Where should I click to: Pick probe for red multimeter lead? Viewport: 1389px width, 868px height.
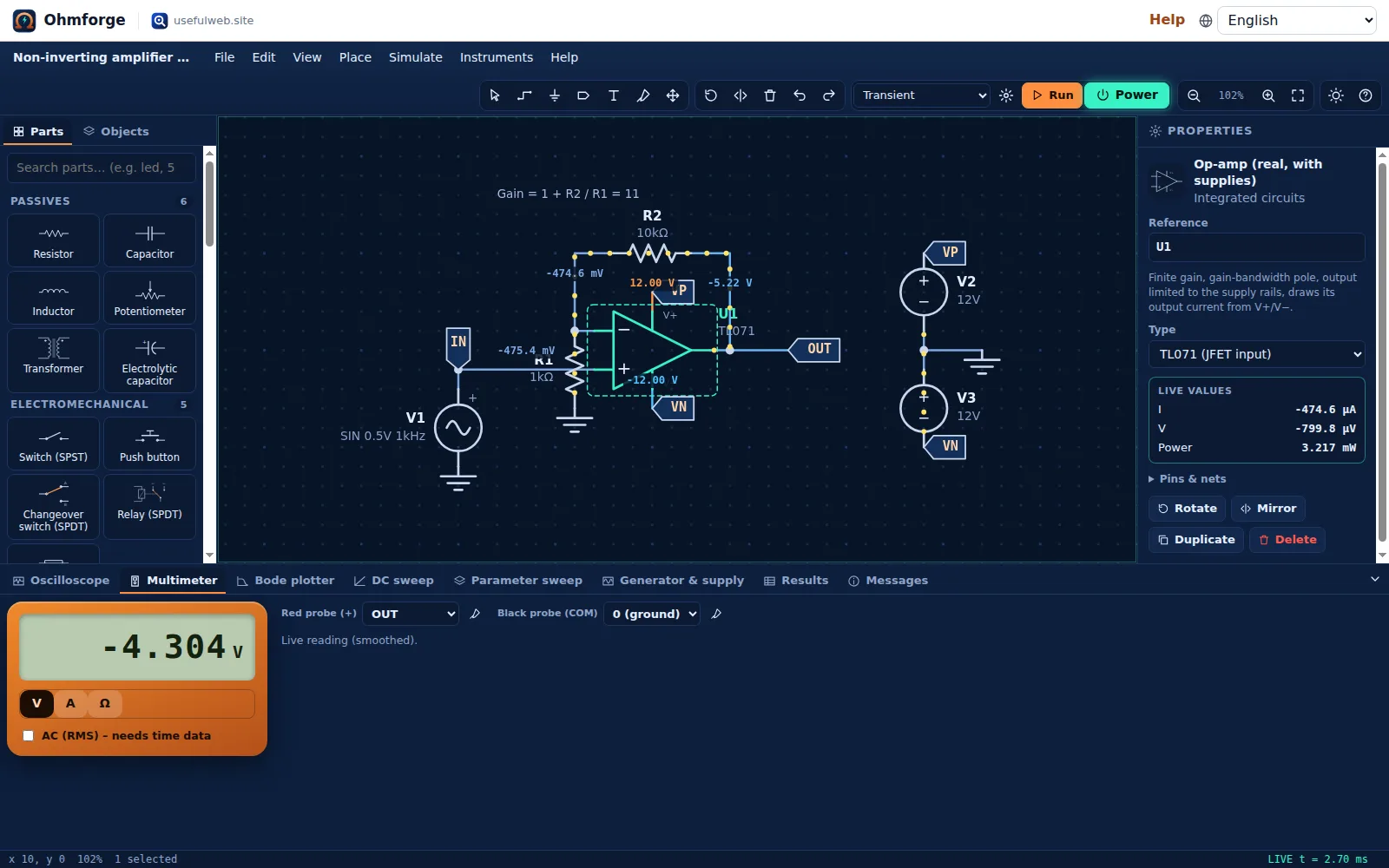[475, 614]
